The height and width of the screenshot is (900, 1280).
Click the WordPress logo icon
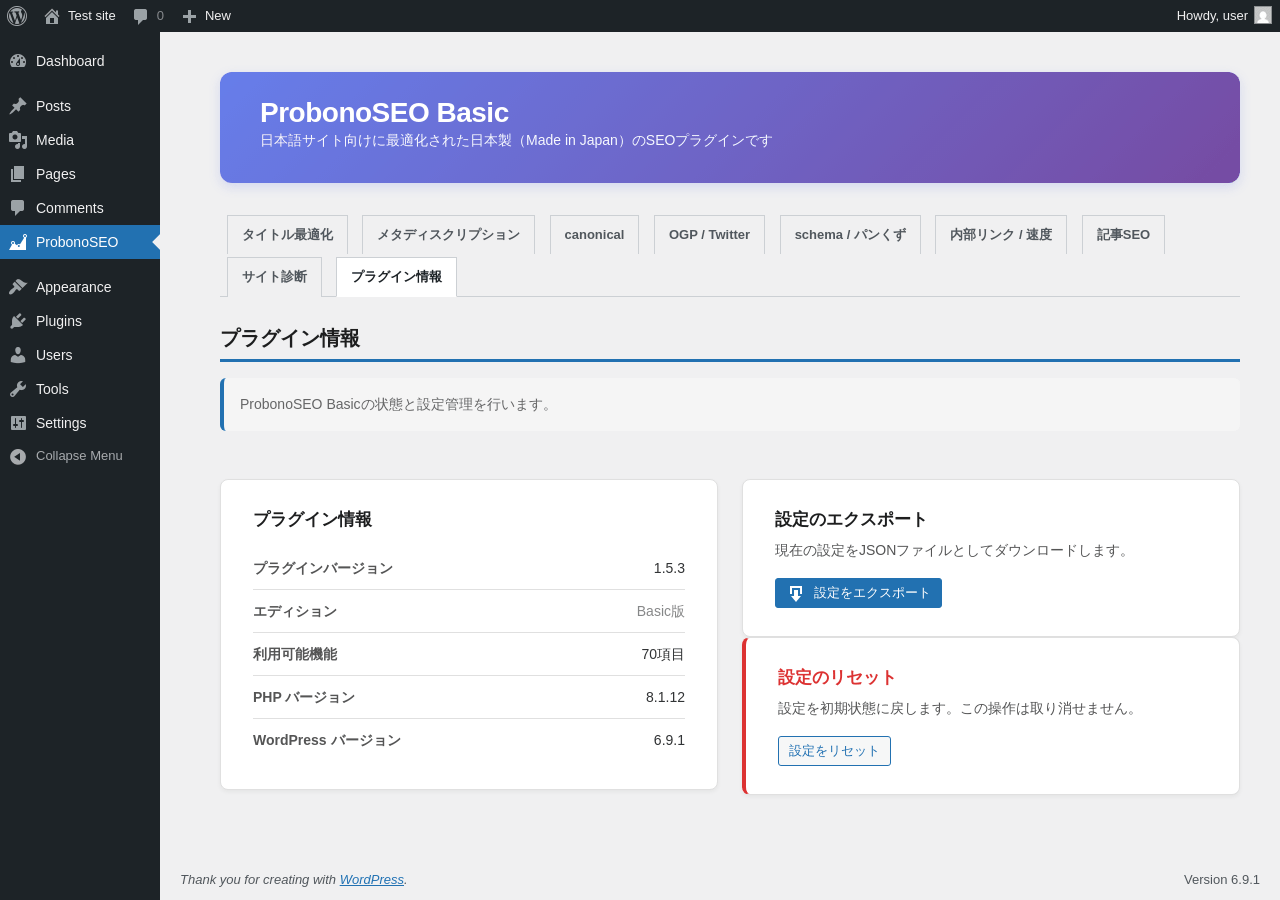point(17,16)
